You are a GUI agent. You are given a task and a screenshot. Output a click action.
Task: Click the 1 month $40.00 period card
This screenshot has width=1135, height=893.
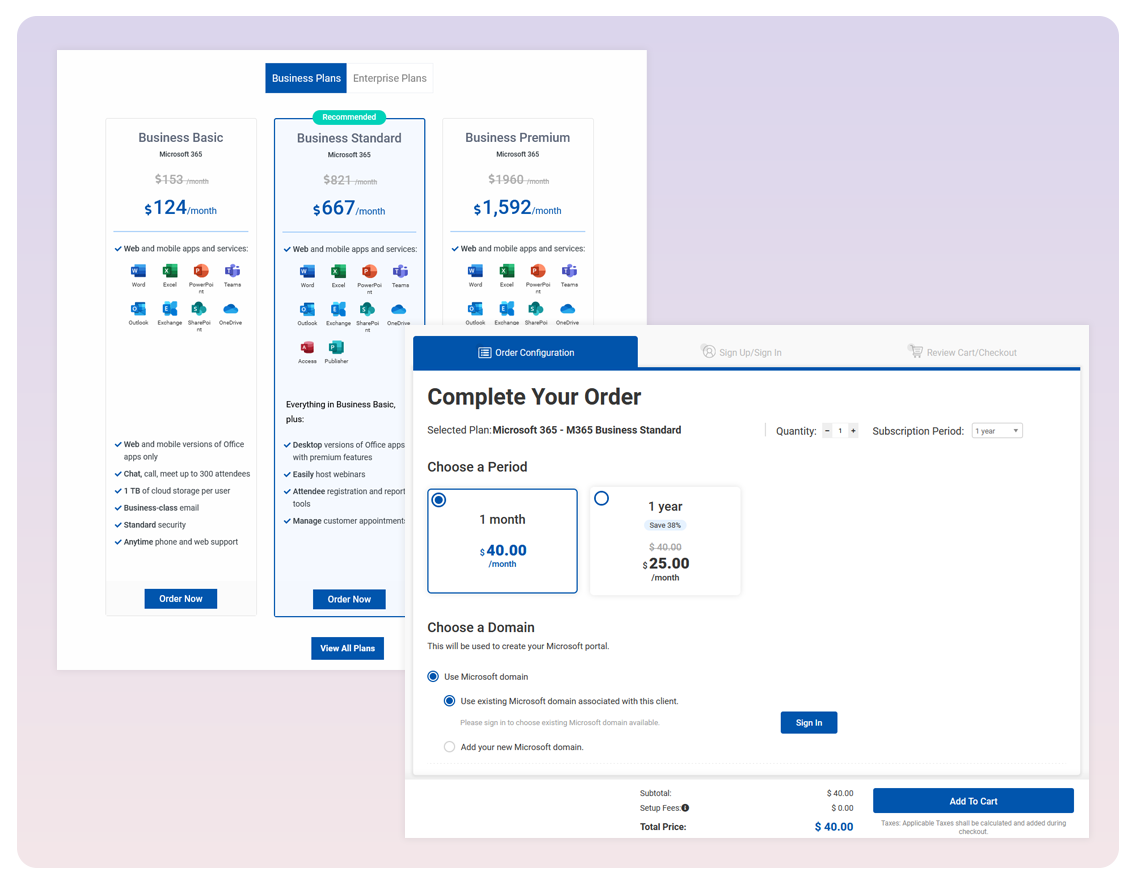(x=502, y=541)
